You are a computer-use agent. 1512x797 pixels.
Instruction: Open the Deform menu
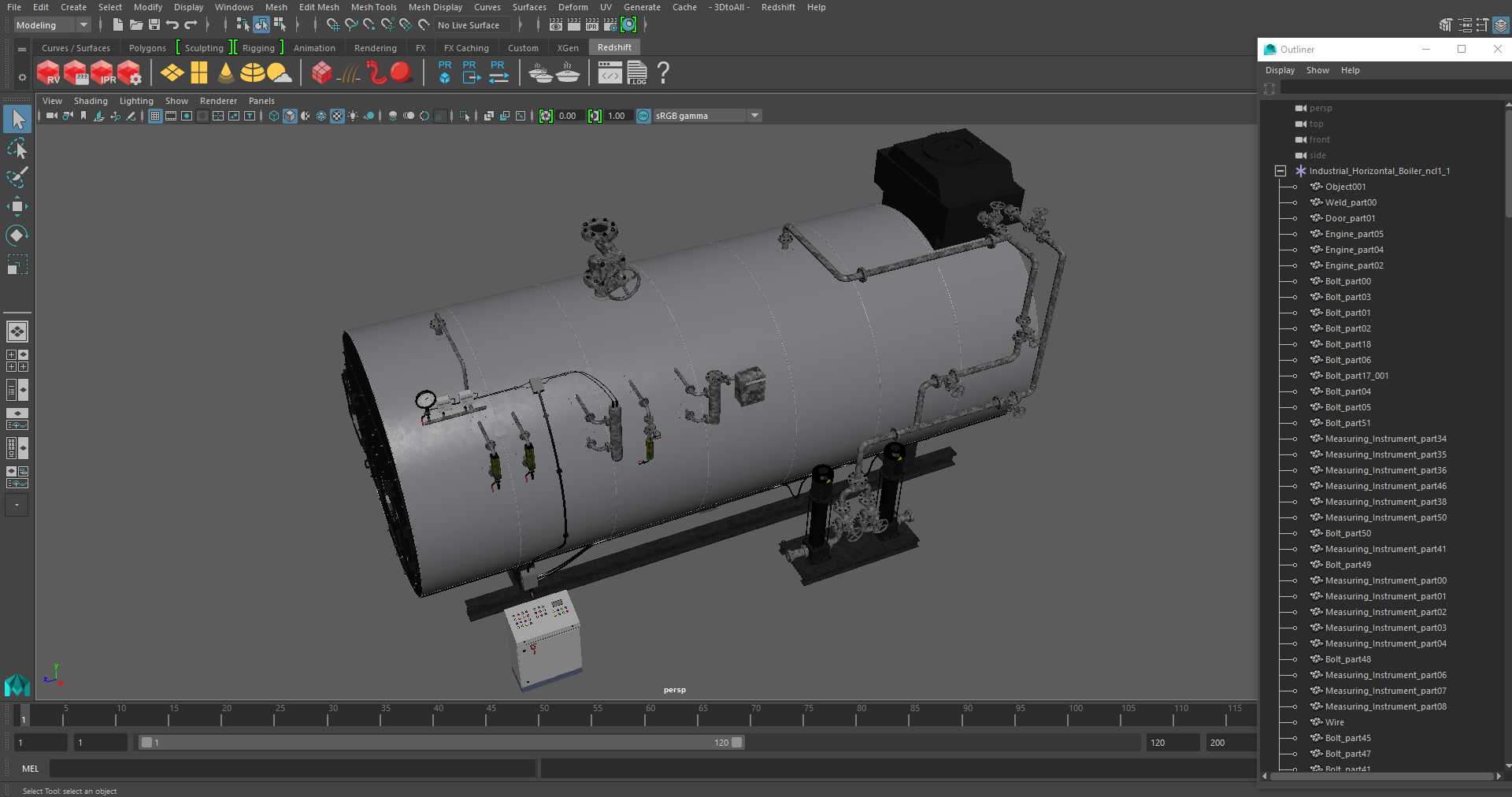573,7
